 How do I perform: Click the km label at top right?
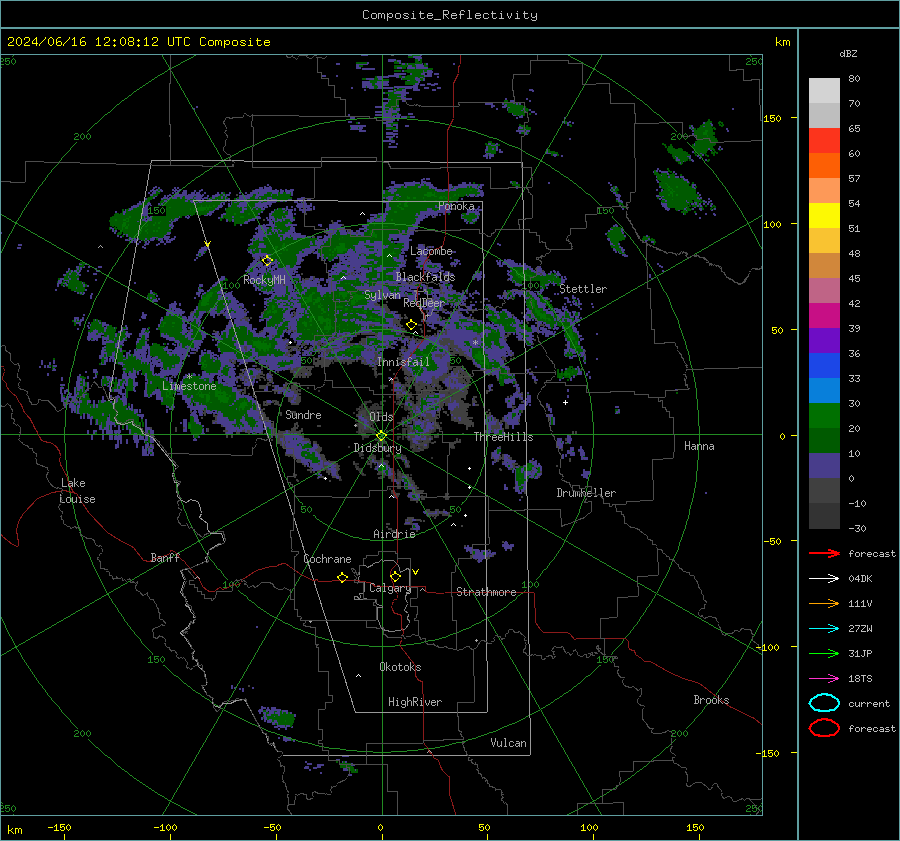pyautogui.click(x=782, y=42)
